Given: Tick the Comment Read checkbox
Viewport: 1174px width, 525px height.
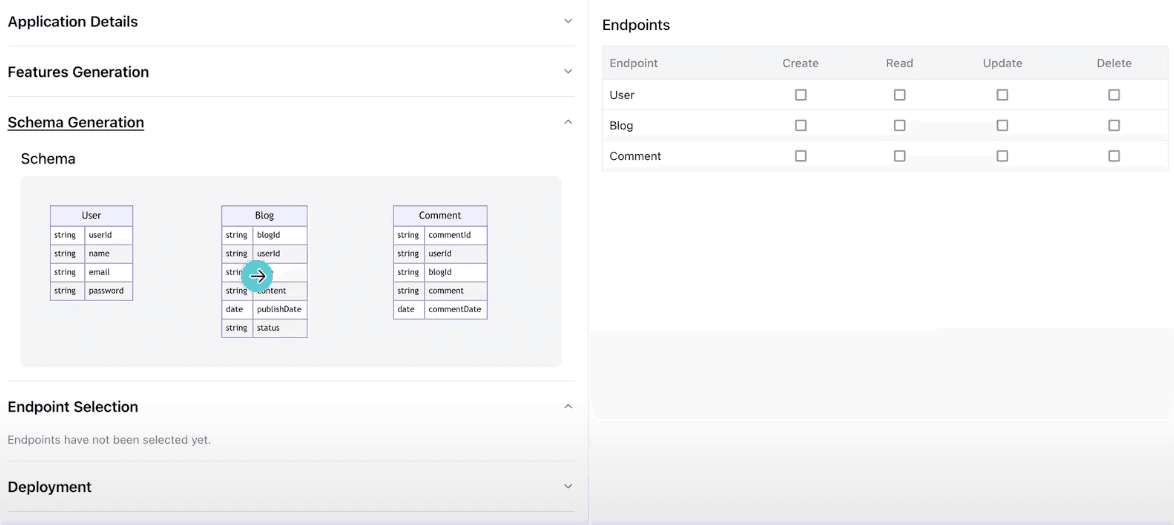Looking at the screenshot, I should pos(899,156).
